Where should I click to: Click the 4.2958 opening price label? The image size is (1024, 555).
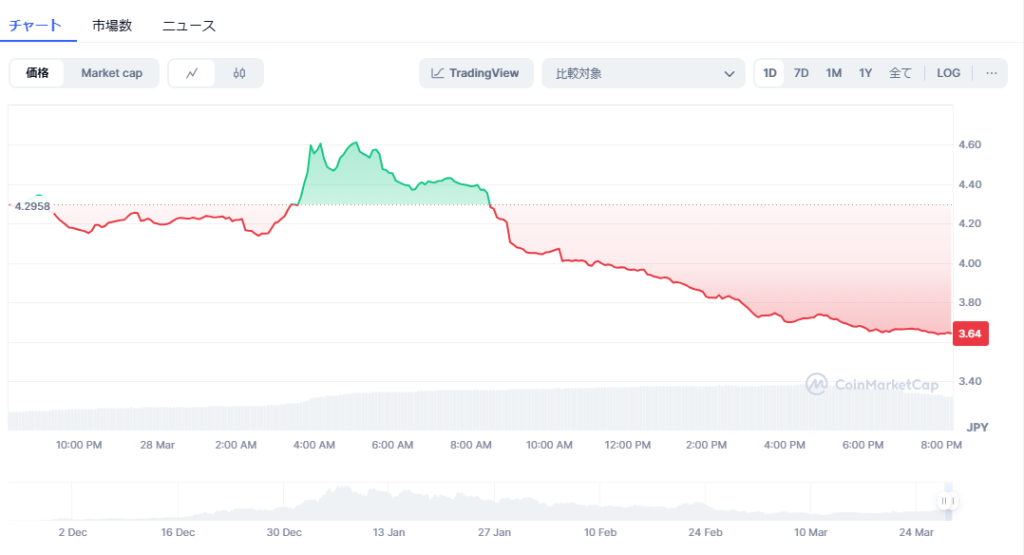[32, 206]
